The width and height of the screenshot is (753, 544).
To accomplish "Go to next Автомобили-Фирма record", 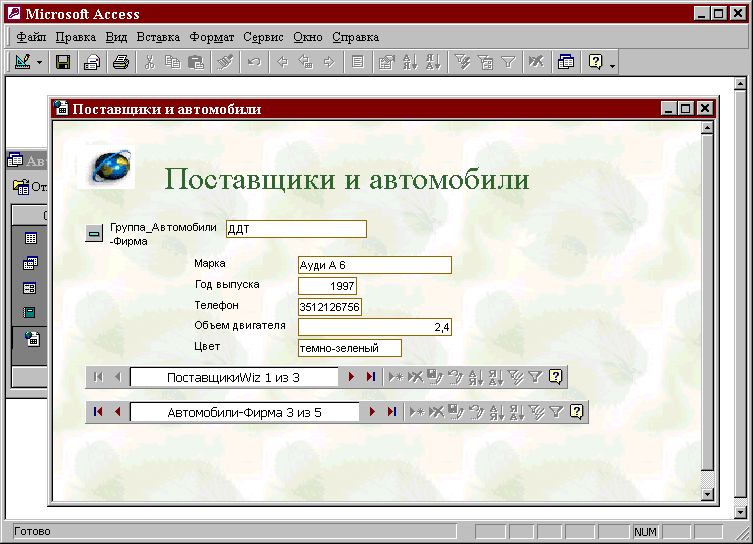I will tap(372, 412).
